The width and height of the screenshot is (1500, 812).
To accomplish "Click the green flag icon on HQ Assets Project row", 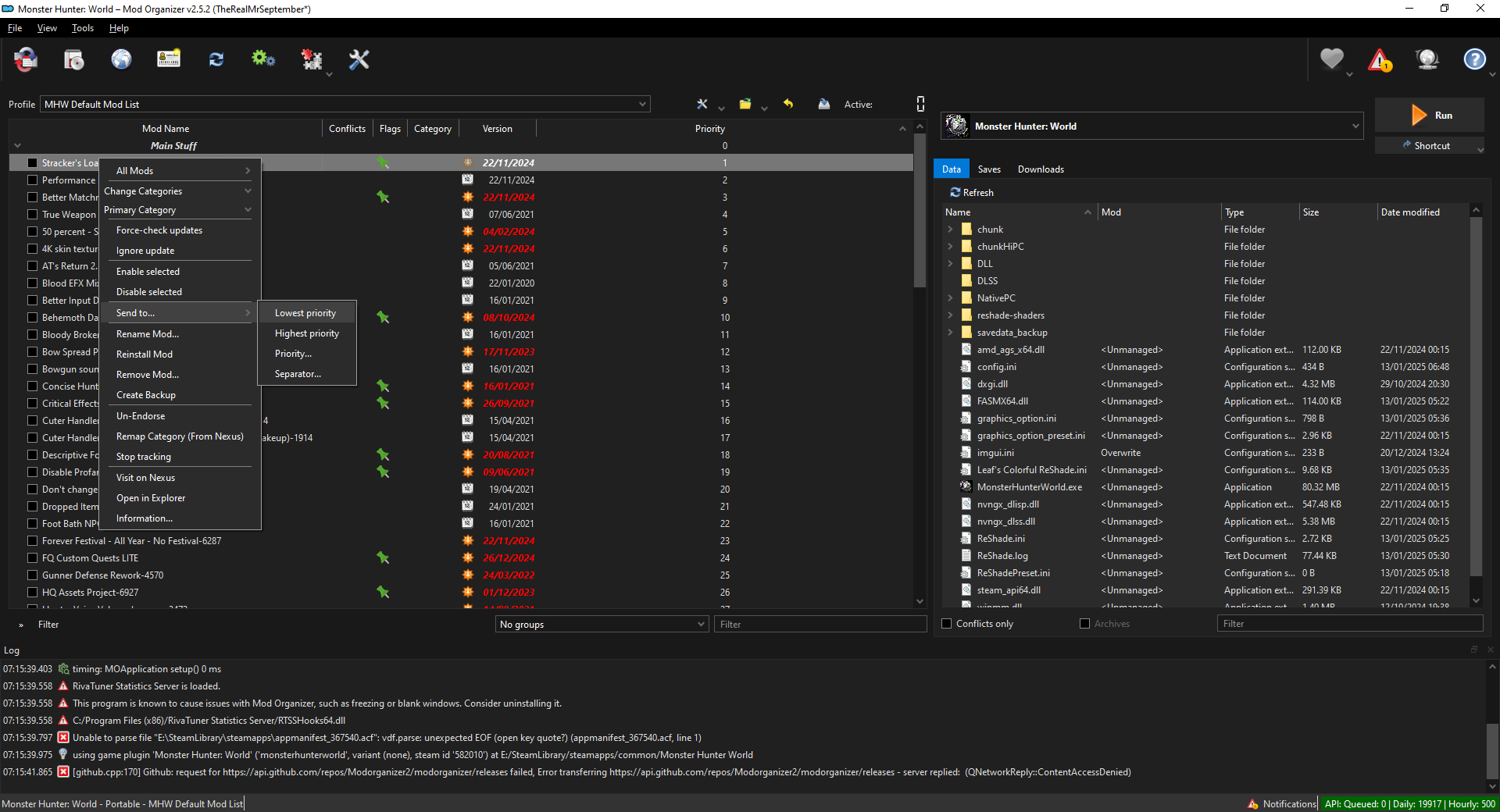I will (x=383, y=592).
